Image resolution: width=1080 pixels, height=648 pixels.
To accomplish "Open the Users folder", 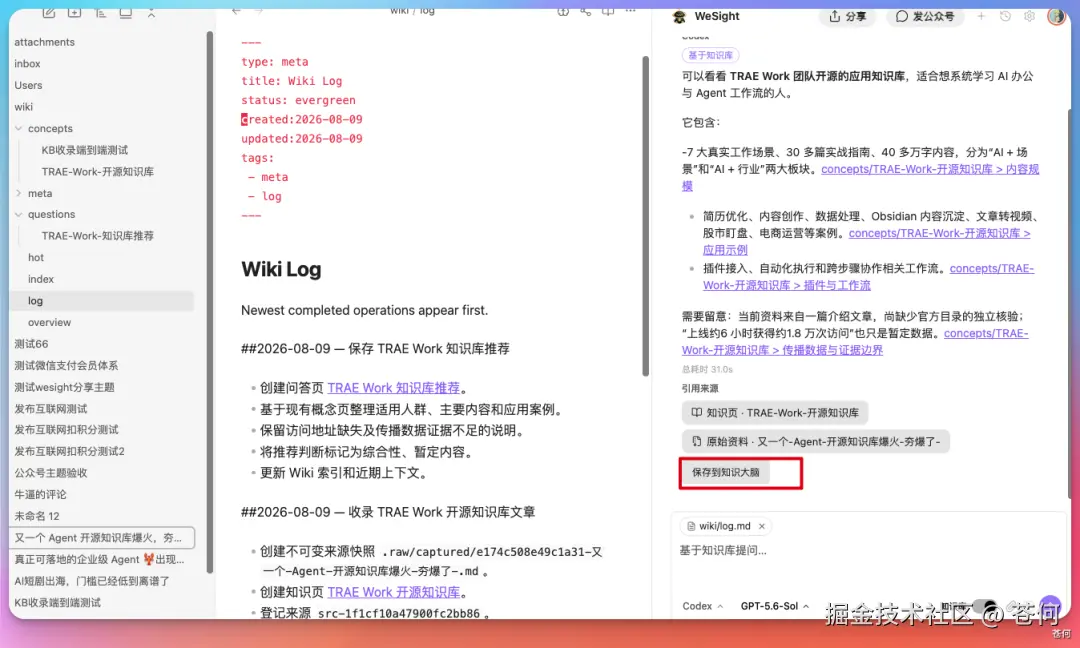I will coord(28,85).
